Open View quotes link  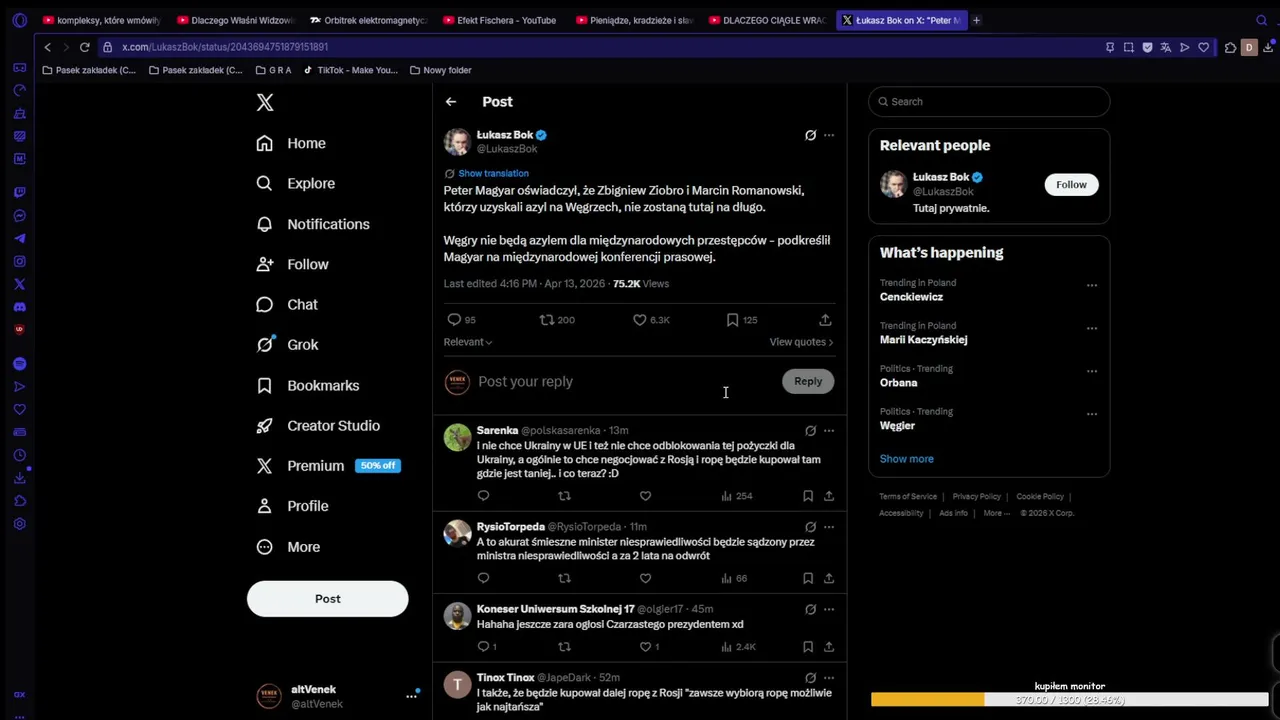point(801,342)
